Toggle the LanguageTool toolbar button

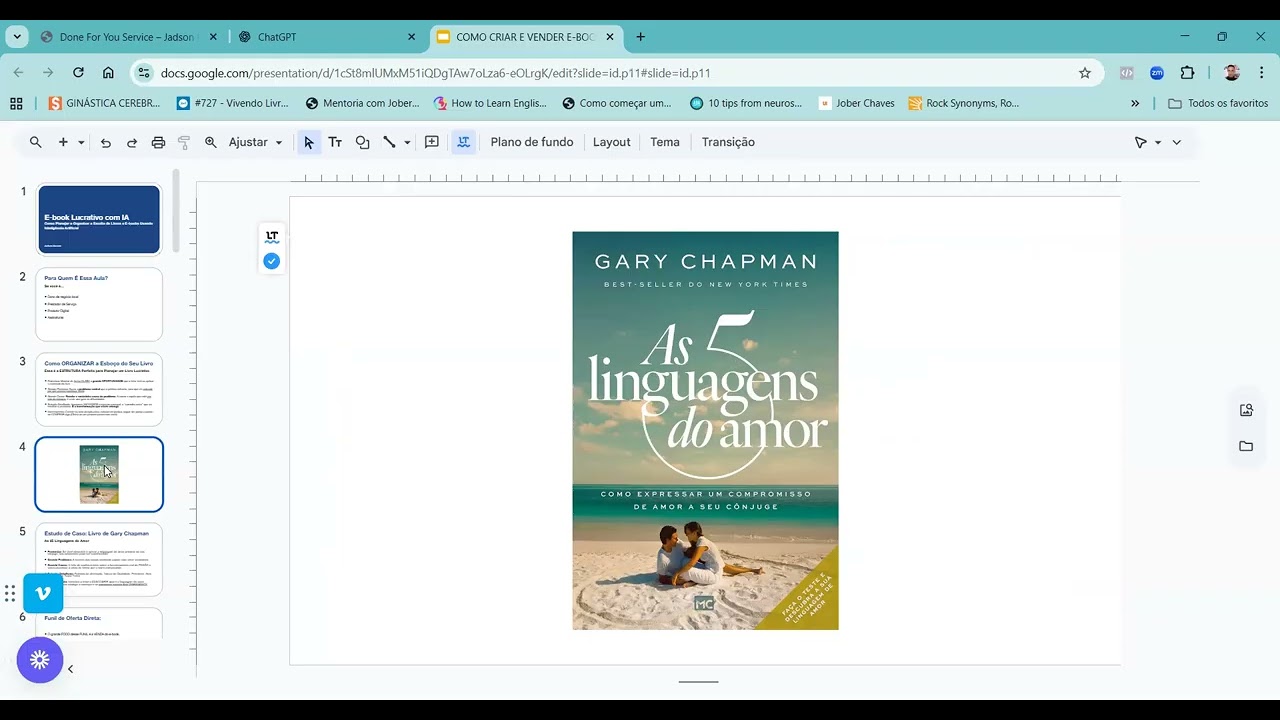tap(464, 142)
